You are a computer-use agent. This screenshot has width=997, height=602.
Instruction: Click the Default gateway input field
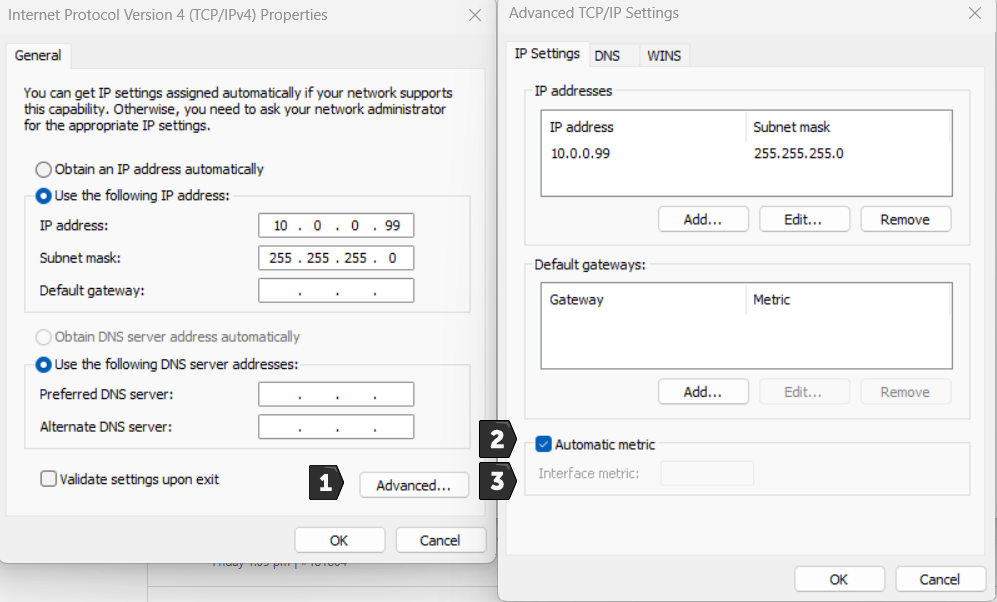point(336,291)
